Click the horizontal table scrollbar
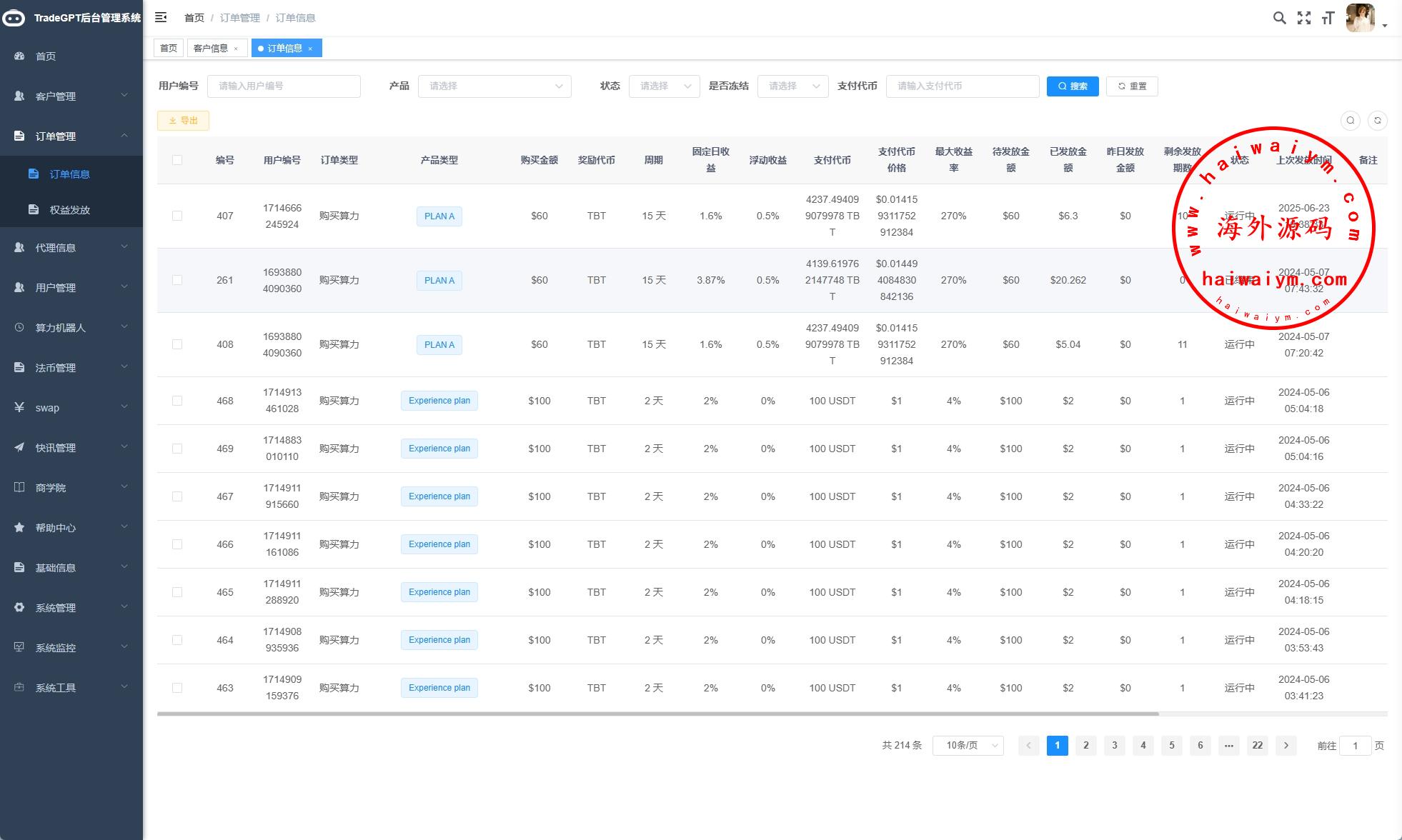This screenshot has height=840, width=1402. pyautogui.click(x=657, y=714)
